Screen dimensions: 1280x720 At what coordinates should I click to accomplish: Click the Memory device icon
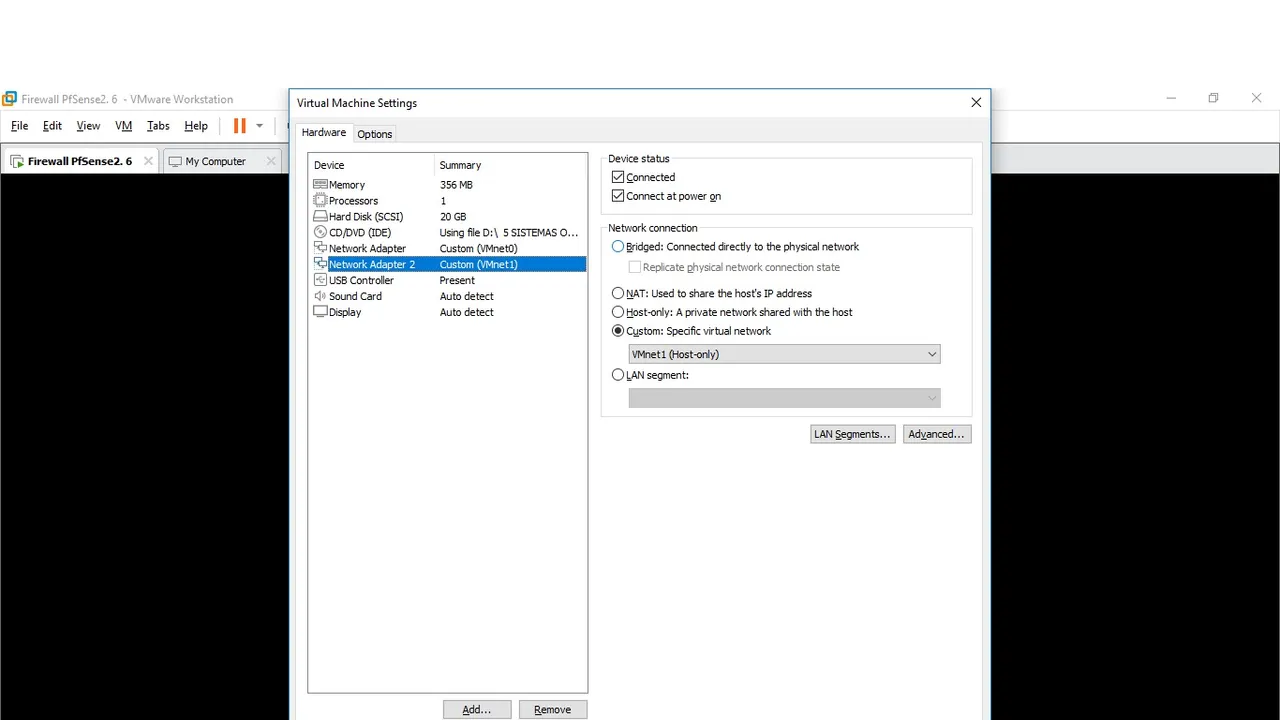click(x=320, y=185)
